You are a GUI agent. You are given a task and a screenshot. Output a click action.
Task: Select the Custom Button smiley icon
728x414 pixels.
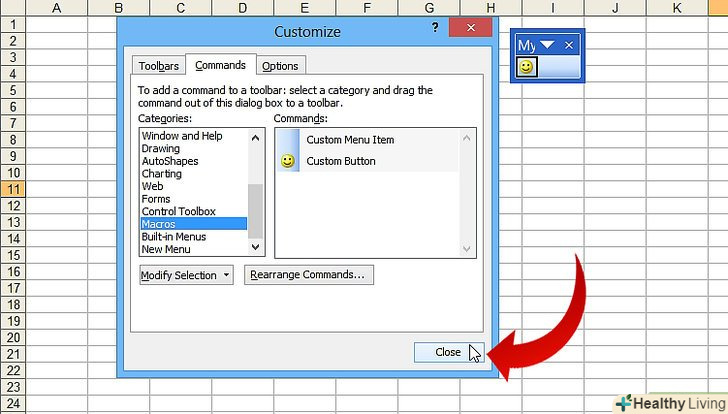point(288,161)
